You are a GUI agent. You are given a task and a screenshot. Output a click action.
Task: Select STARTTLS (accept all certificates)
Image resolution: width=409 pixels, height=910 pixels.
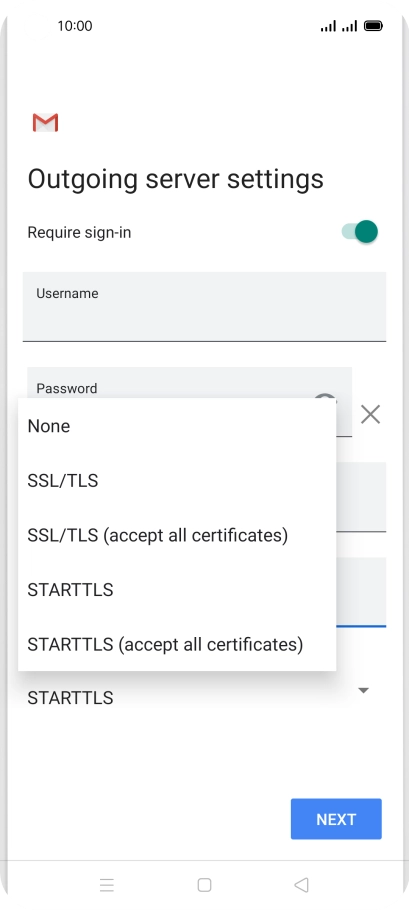click(x=177, y=644)
